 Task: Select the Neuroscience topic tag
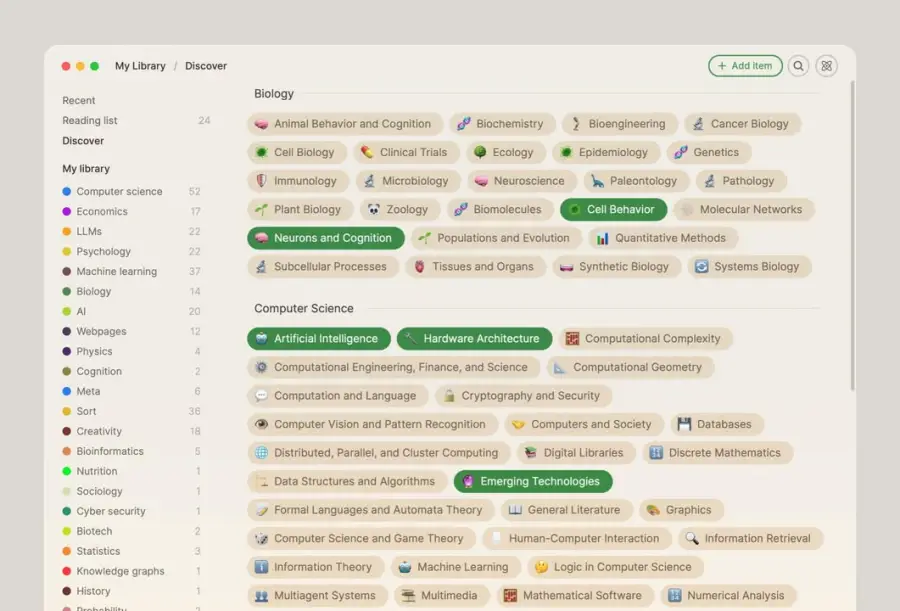[x=522, y=181]
